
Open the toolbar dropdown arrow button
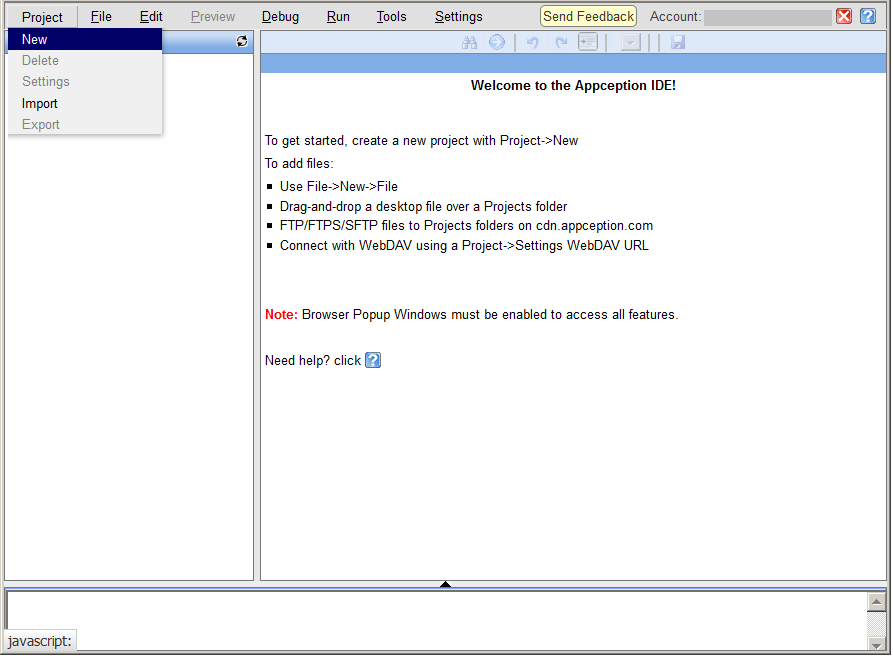click(x=630, y=43)
